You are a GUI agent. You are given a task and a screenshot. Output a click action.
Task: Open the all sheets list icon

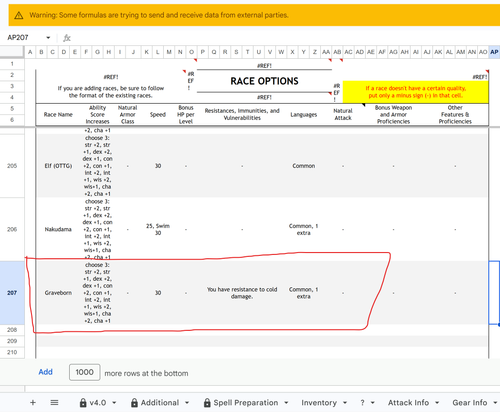click(x=54, y=403)
